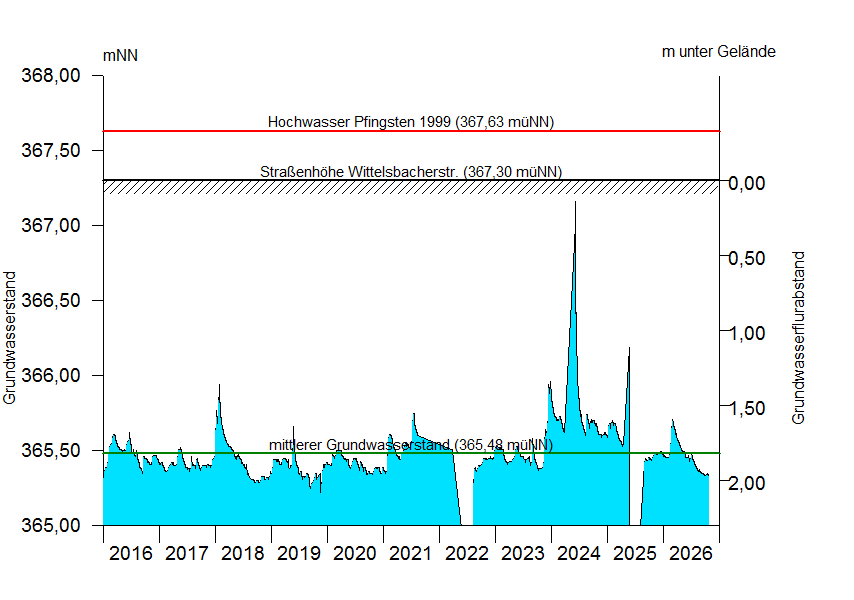
Task: Click the mNN unit label
Action: pyautogui.click(x=120, y=56)
